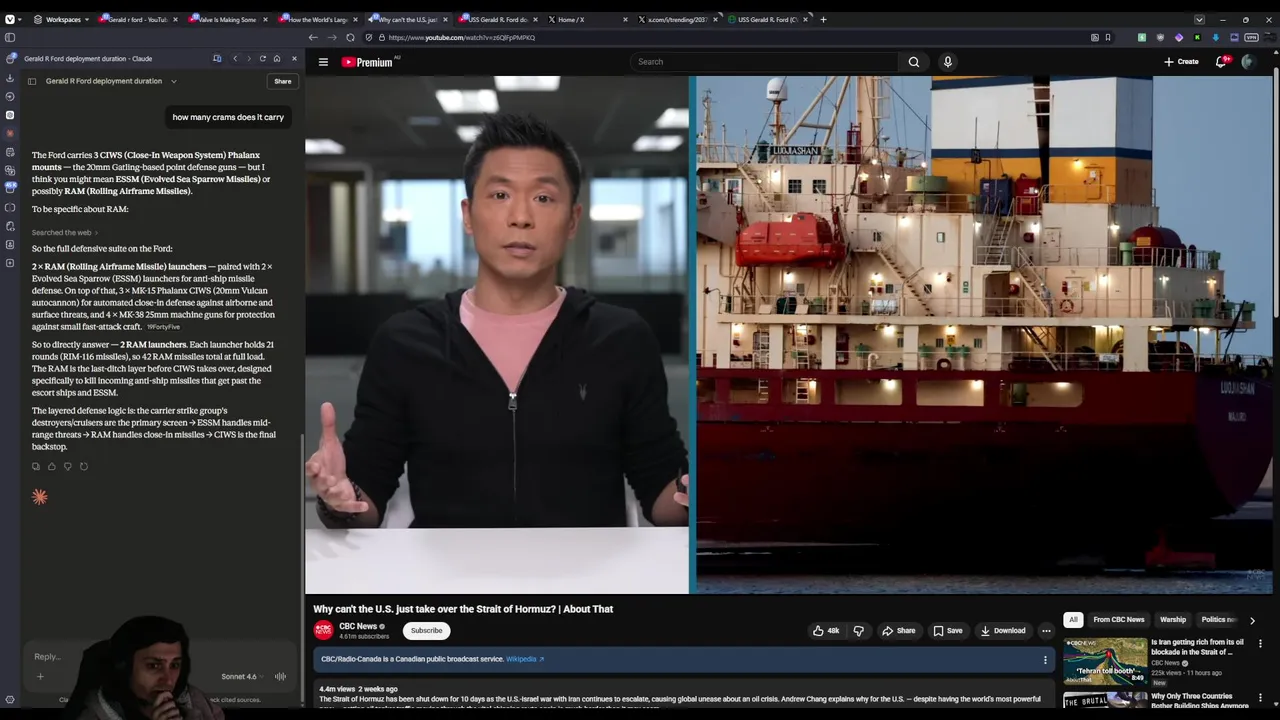Screen dimensions: 1280x720
Task: Click the Claude Share button
Action: 283,82
